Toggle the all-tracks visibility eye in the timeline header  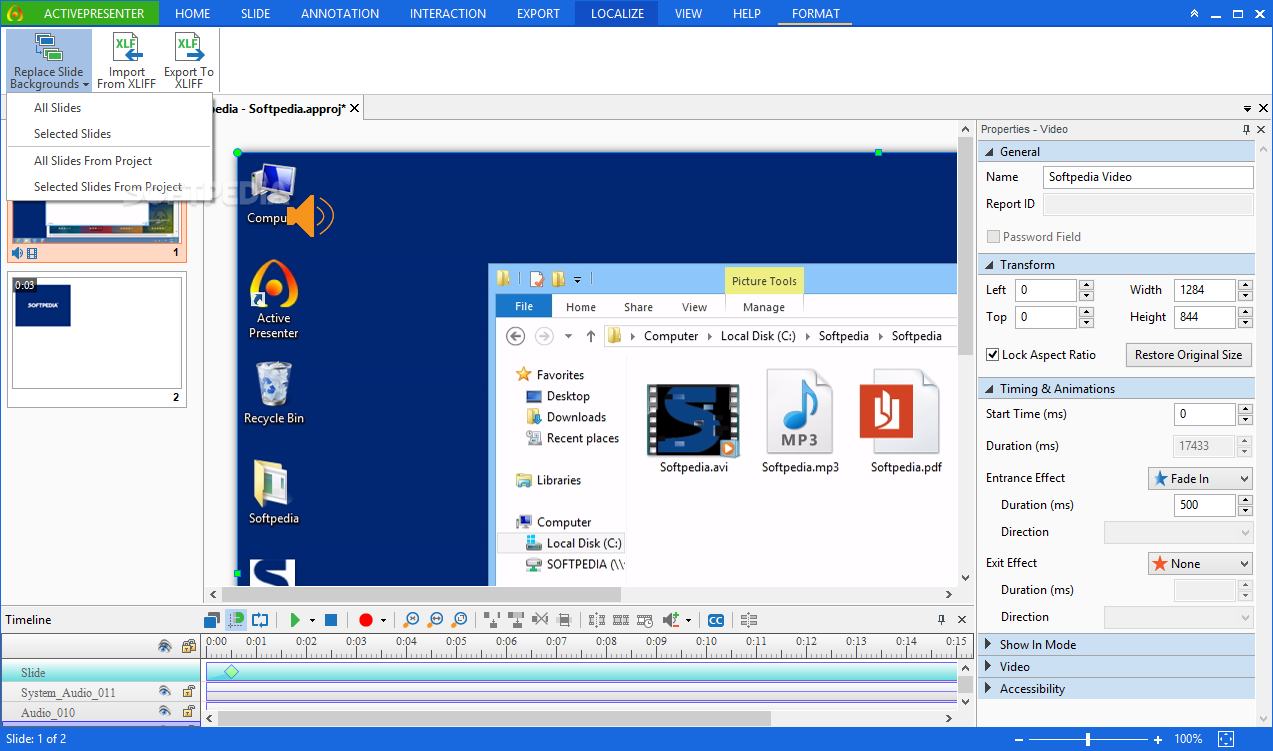pyautogui.click(x=165, y=647)
